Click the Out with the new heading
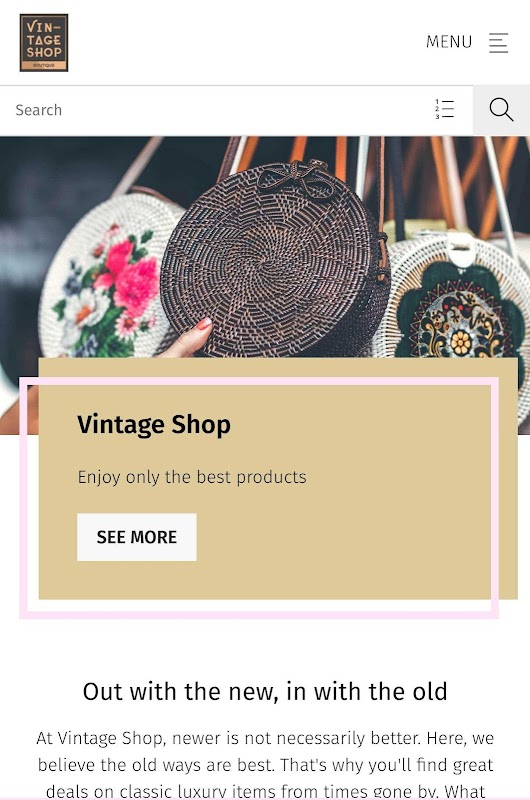 click(x=265, y=692)
